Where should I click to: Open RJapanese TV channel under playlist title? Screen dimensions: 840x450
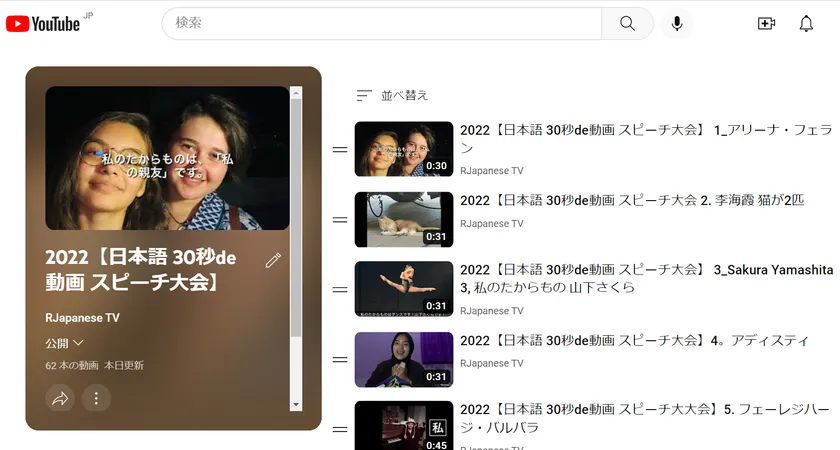pos(82,318)
